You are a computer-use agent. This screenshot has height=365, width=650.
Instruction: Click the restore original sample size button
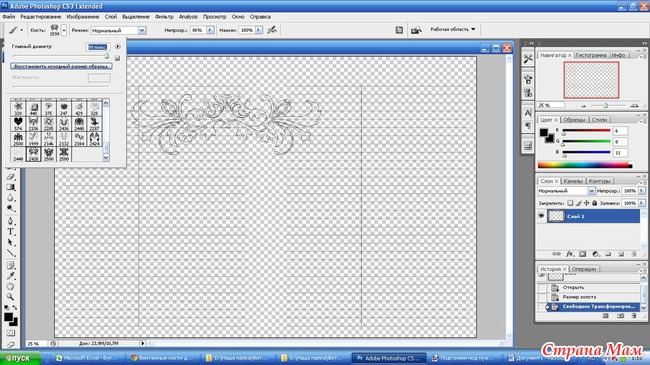click(x=61, y=66)
